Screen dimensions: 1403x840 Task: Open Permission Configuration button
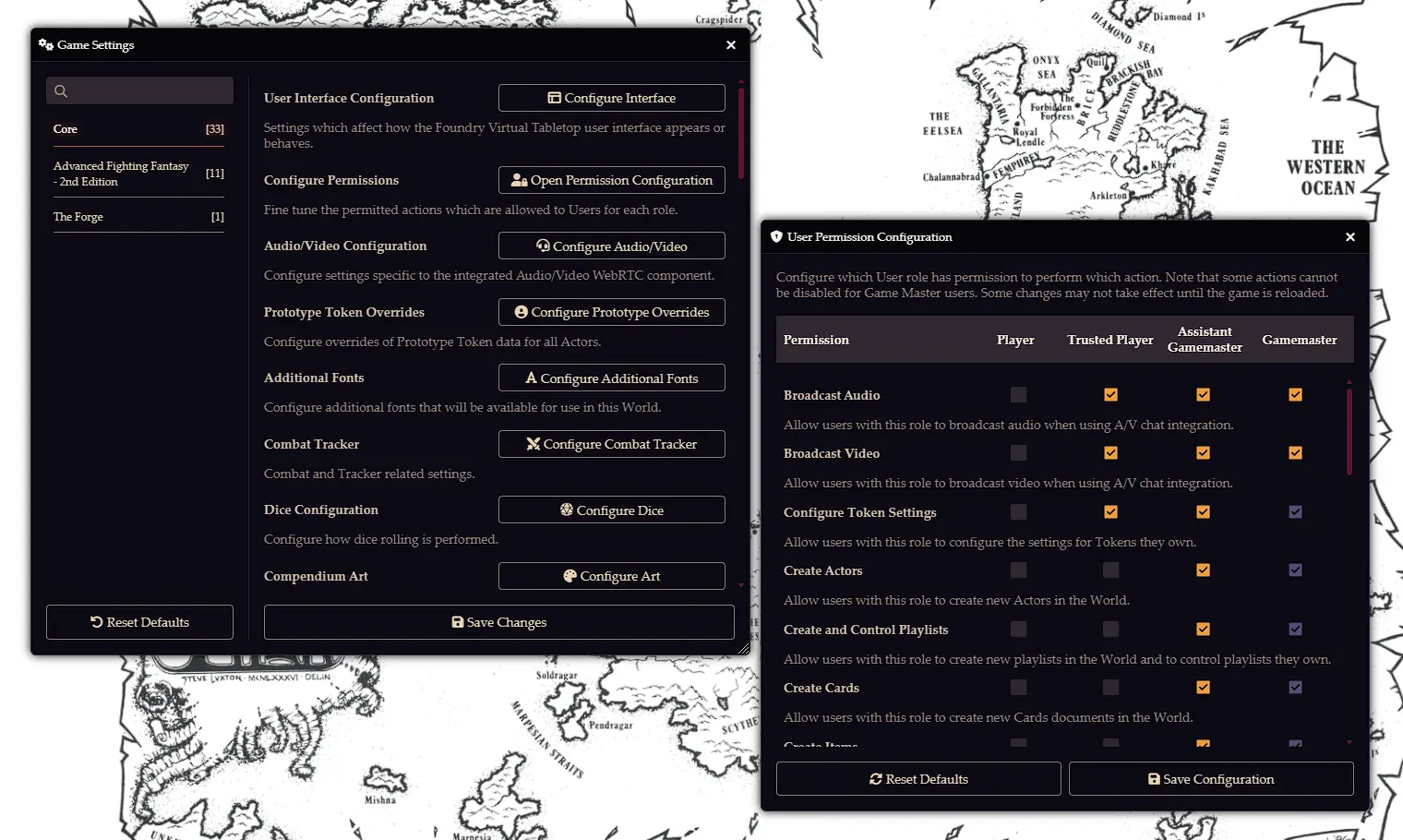coord(611,180)
